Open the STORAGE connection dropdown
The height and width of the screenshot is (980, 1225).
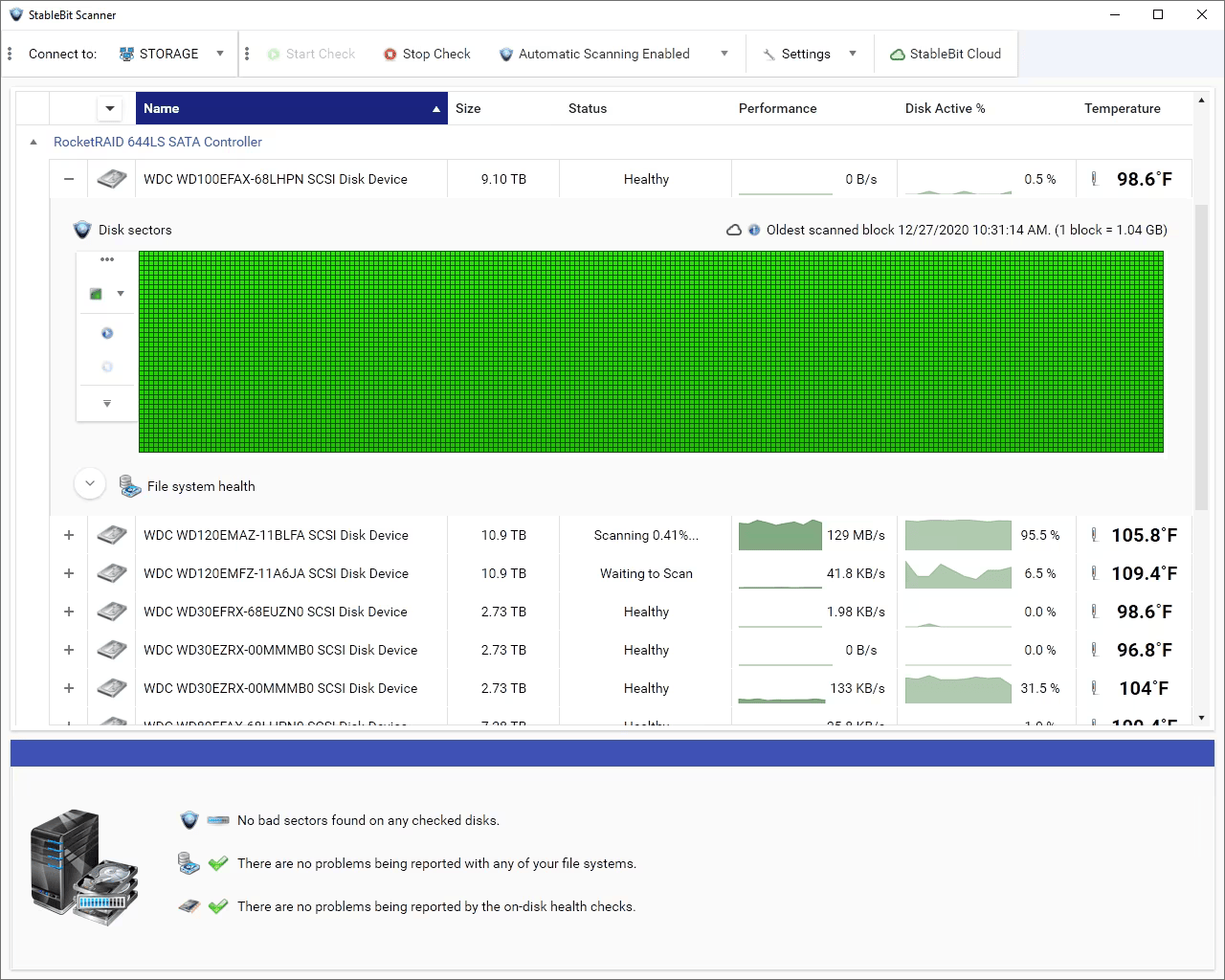219,54
